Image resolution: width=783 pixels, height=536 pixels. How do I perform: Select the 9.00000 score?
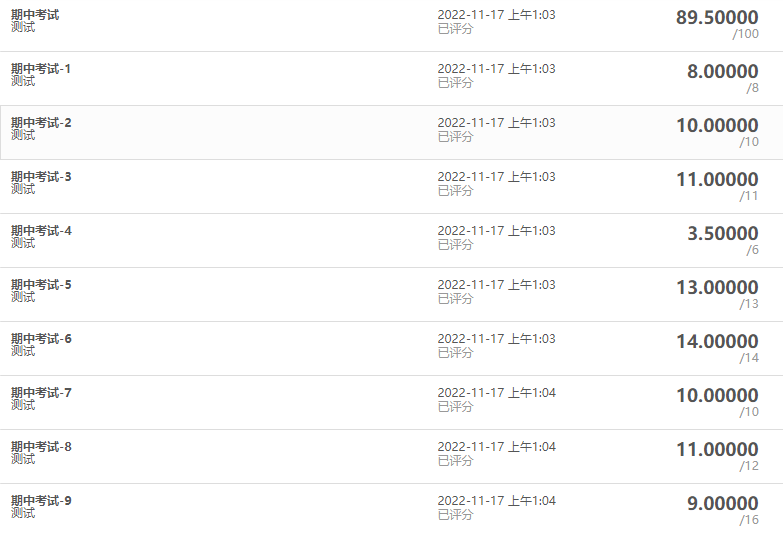pos(722,503)
